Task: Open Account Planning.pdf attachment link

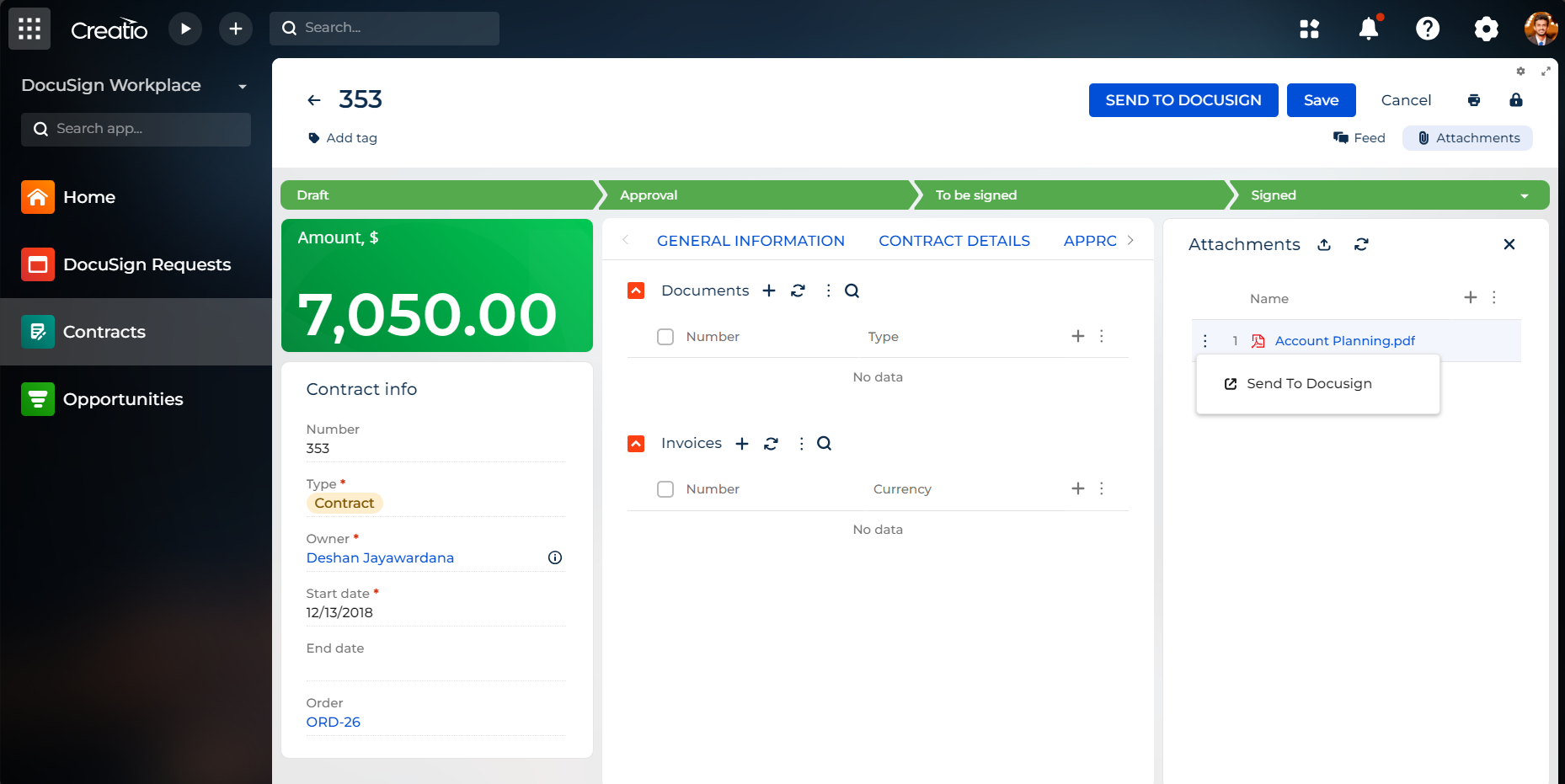Action: (x=1345, y=341)
